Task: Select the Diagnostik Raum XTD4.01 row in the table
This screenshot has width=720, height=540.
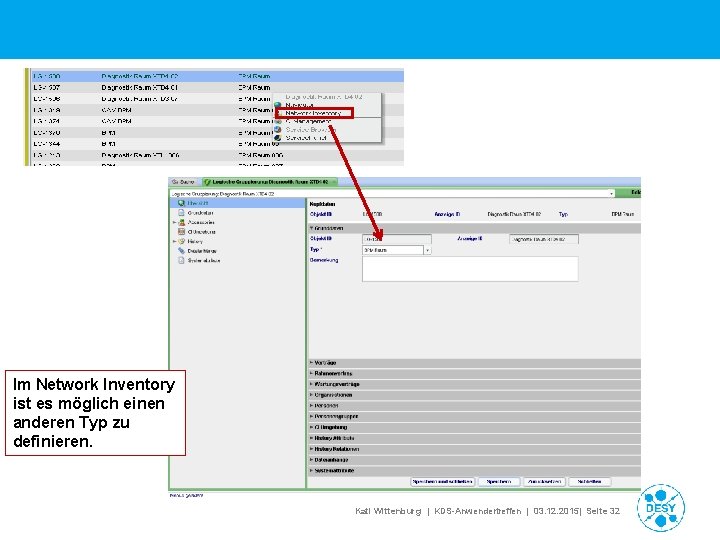Action: pyautogui.click(x=217, y=87)
